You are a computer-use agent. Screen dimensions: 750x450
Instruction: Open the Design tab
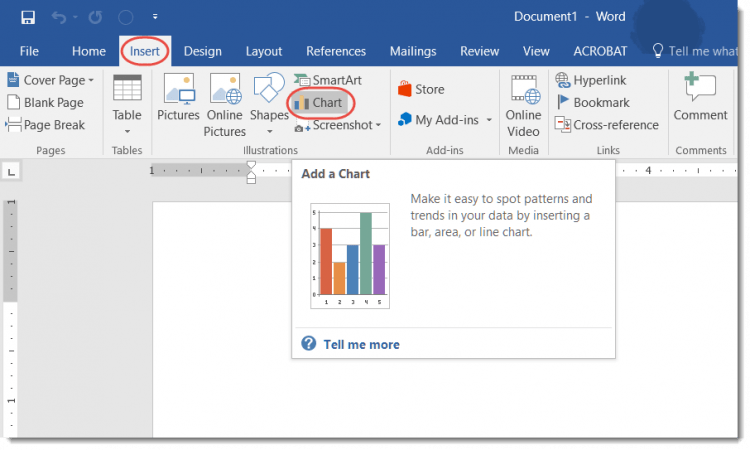pos(203,51)
